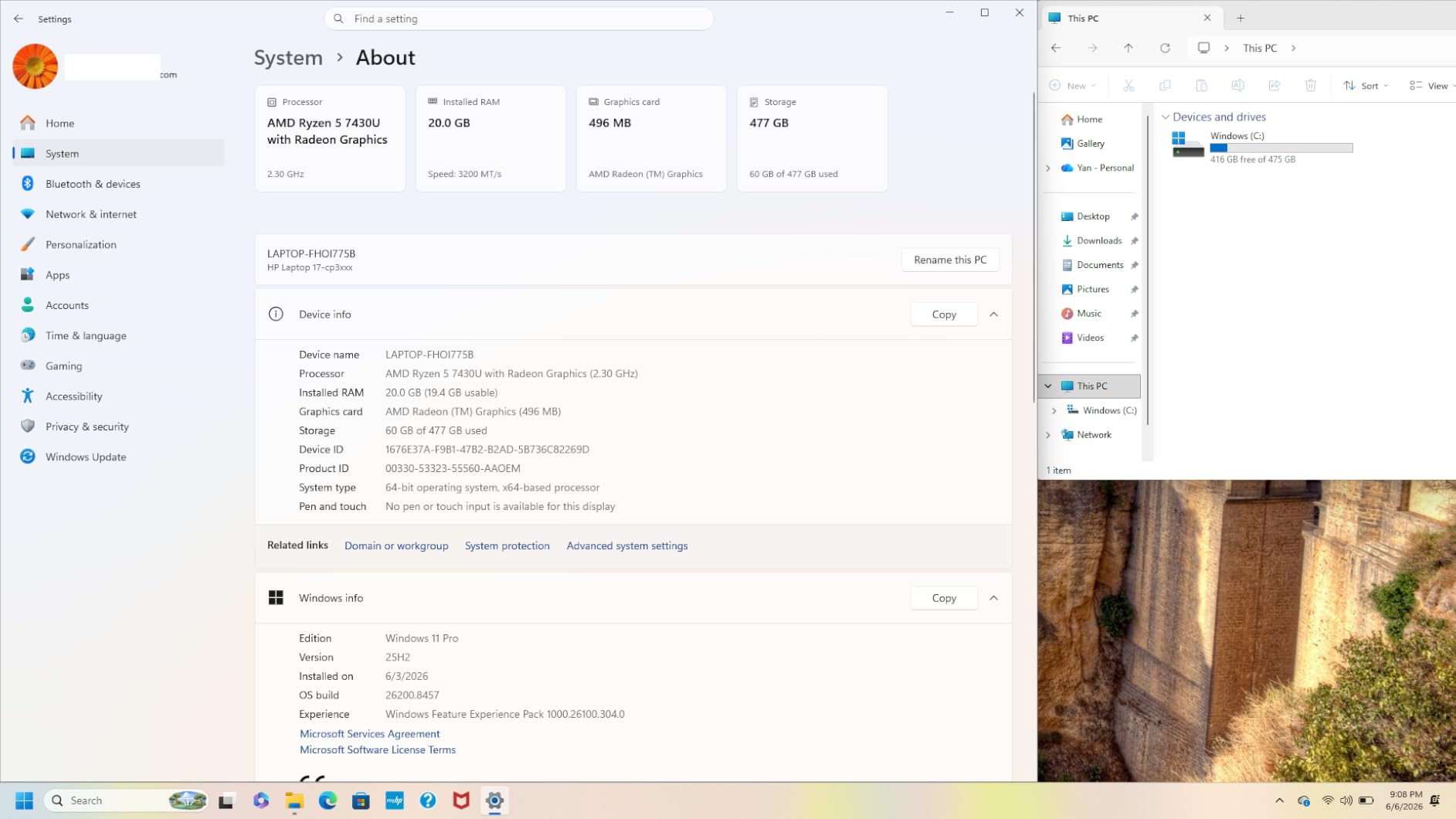Click the address bar chevron after This PC
This screenshot has height=819, width=1456.
coord(1294,48)
